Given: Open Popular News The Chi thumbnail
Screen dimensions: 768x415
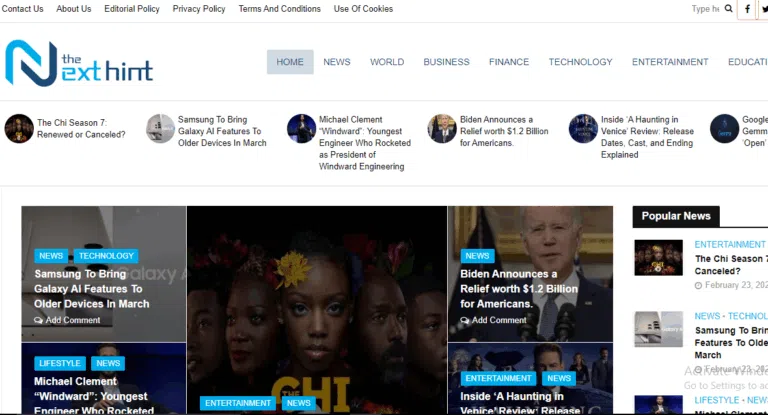Looking at the screenshot, I should pos(658,258).
